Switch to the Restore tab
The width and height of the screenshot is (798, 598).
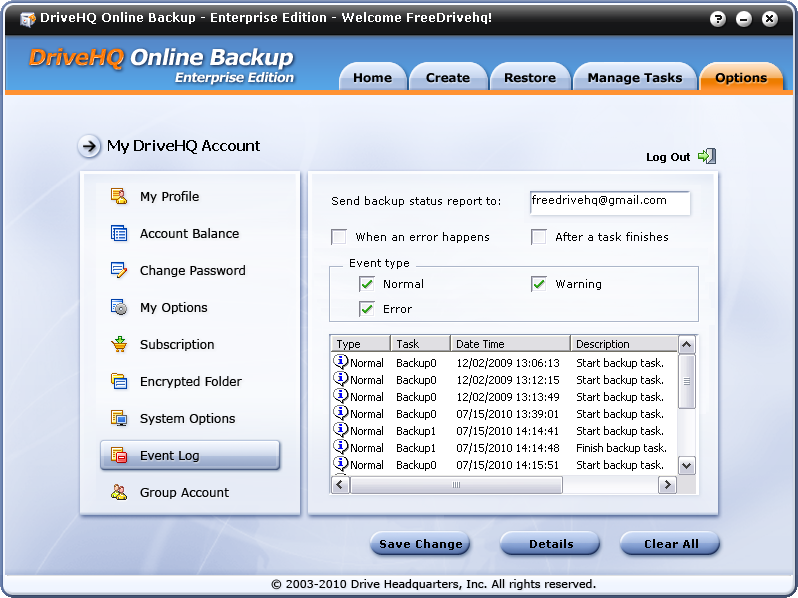pos(529,78)
